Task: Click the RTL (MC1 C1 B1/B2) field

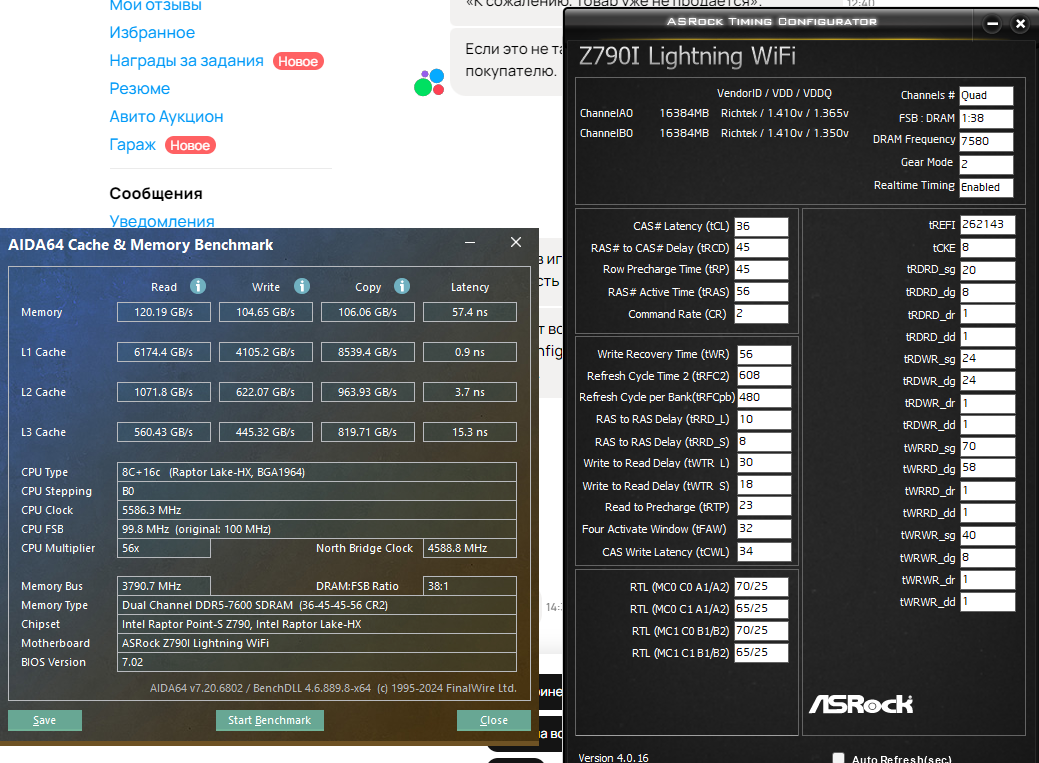Action: click(x=761, y=652)
